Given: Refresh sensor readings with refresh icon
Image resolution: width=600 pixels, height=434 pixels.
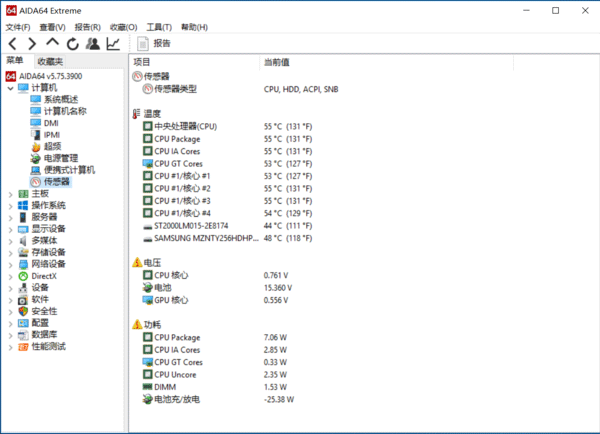Looking at the screenshot, I should 73,44.
